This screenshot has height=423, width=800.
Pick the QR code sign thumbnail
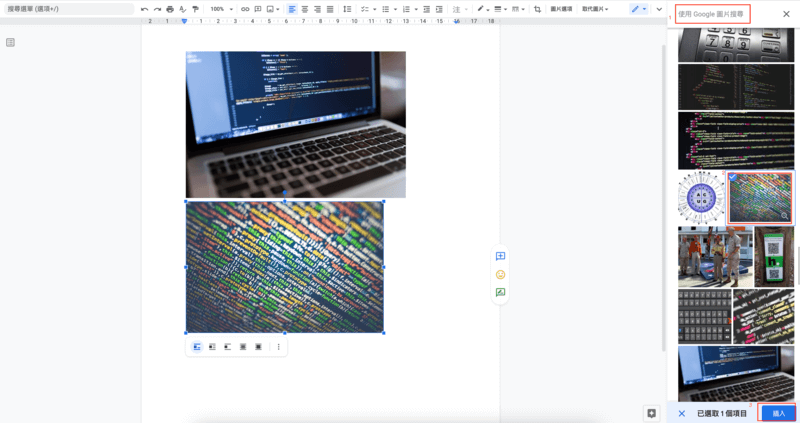click(x=774, y=257)
